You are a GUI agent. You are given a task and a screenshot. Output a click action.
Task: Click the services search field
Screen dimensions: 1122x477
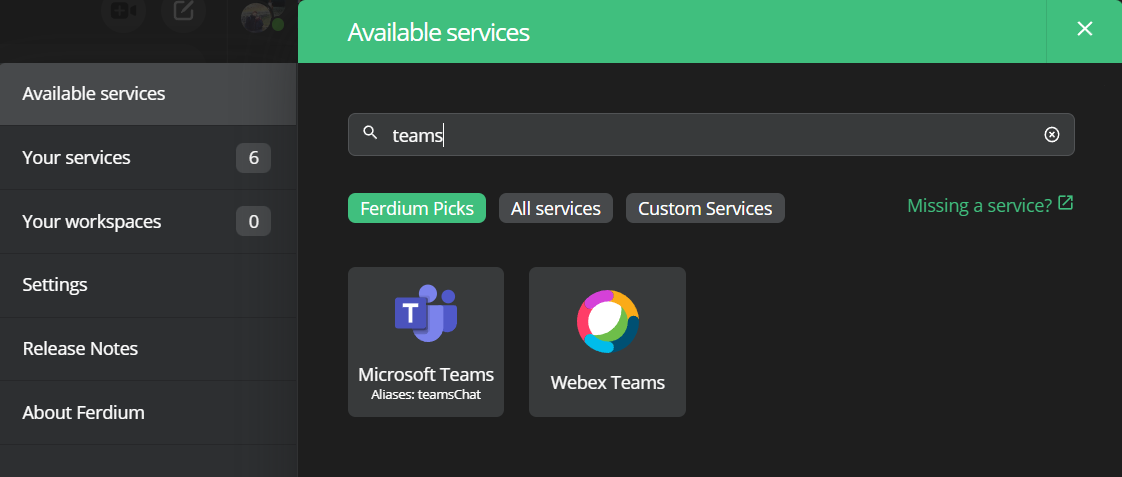(x=711, y=134)
